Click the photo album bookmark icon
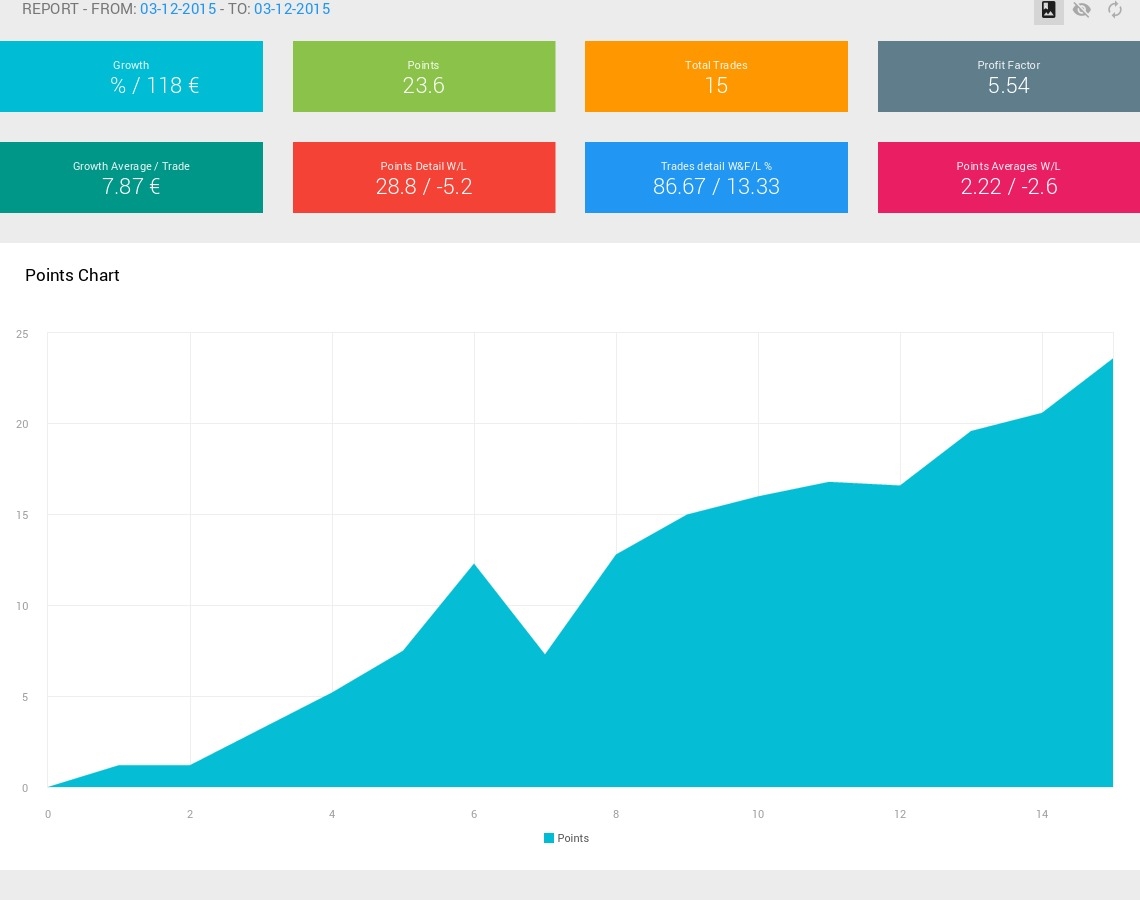 [1048, 10]
